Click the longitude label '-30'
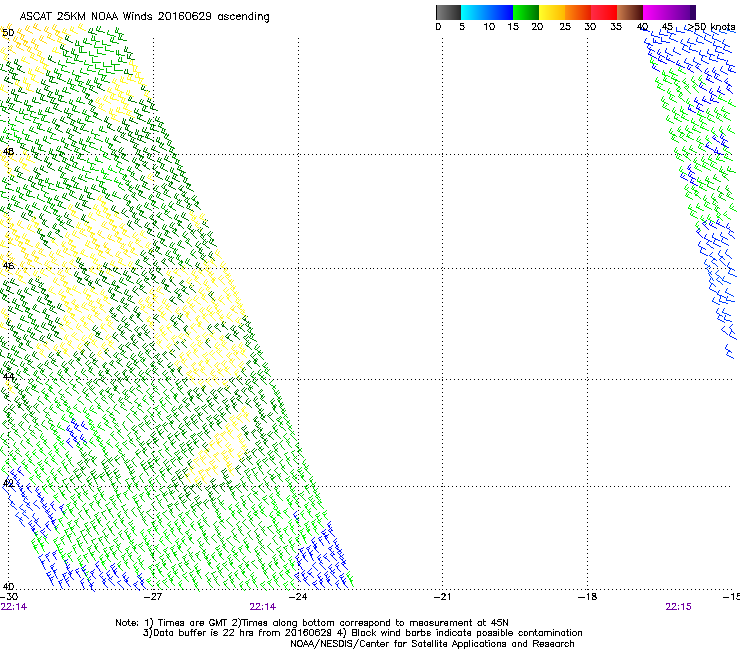 [9, 597]
